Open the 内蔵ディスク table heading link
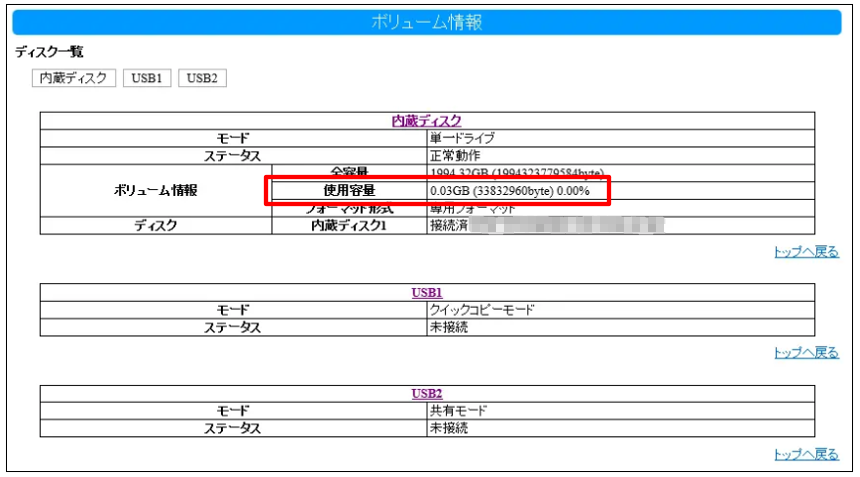This screenshot has width=860, height=477. click(x=427, y=121)
